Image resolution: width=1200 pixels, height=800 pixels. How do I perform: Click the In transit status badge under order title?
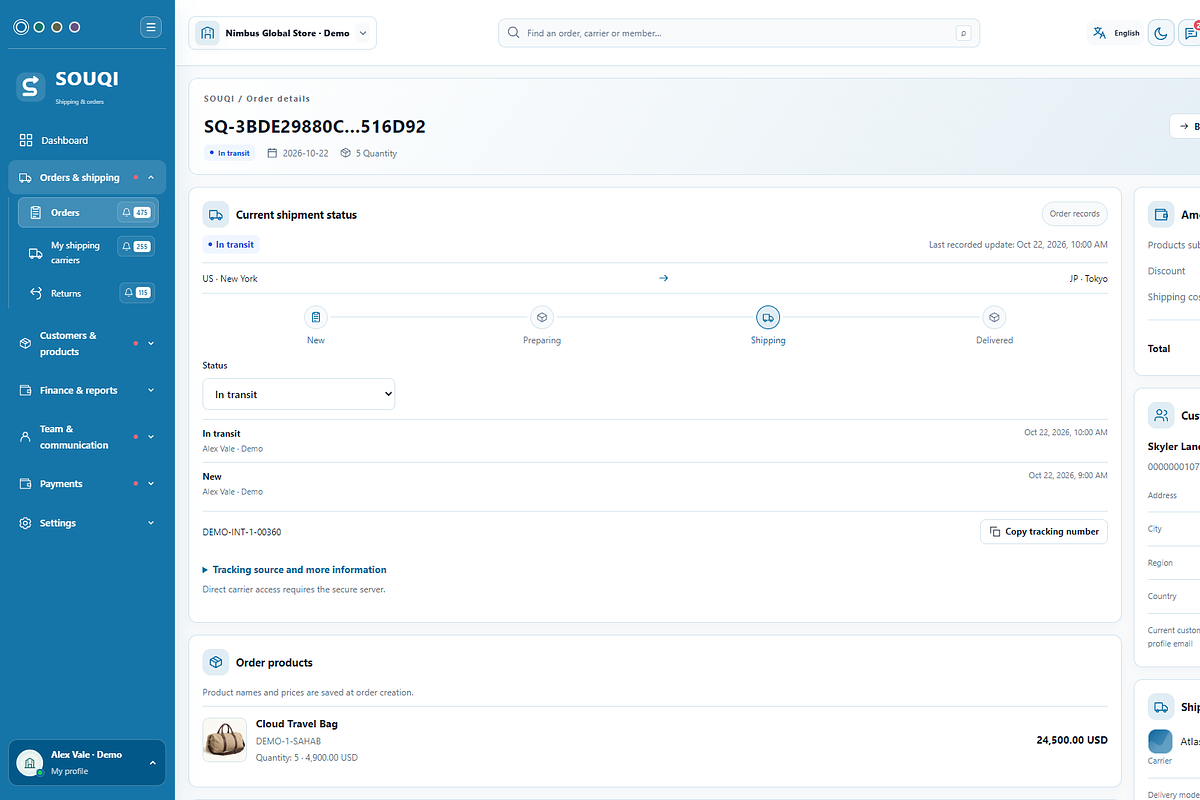coord(230,153)
